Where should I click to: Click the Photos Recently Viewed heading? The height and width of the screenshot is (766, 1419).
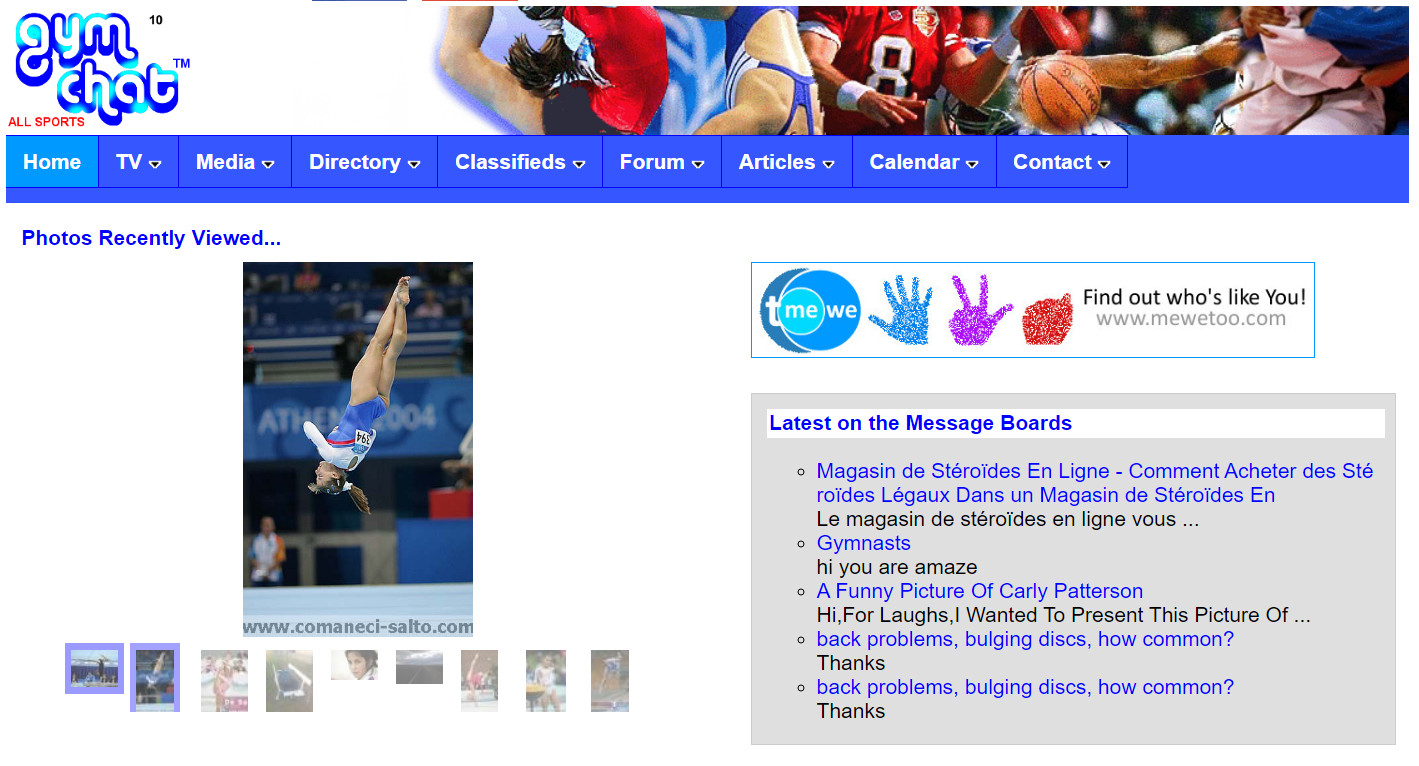(x=151, y=238)
